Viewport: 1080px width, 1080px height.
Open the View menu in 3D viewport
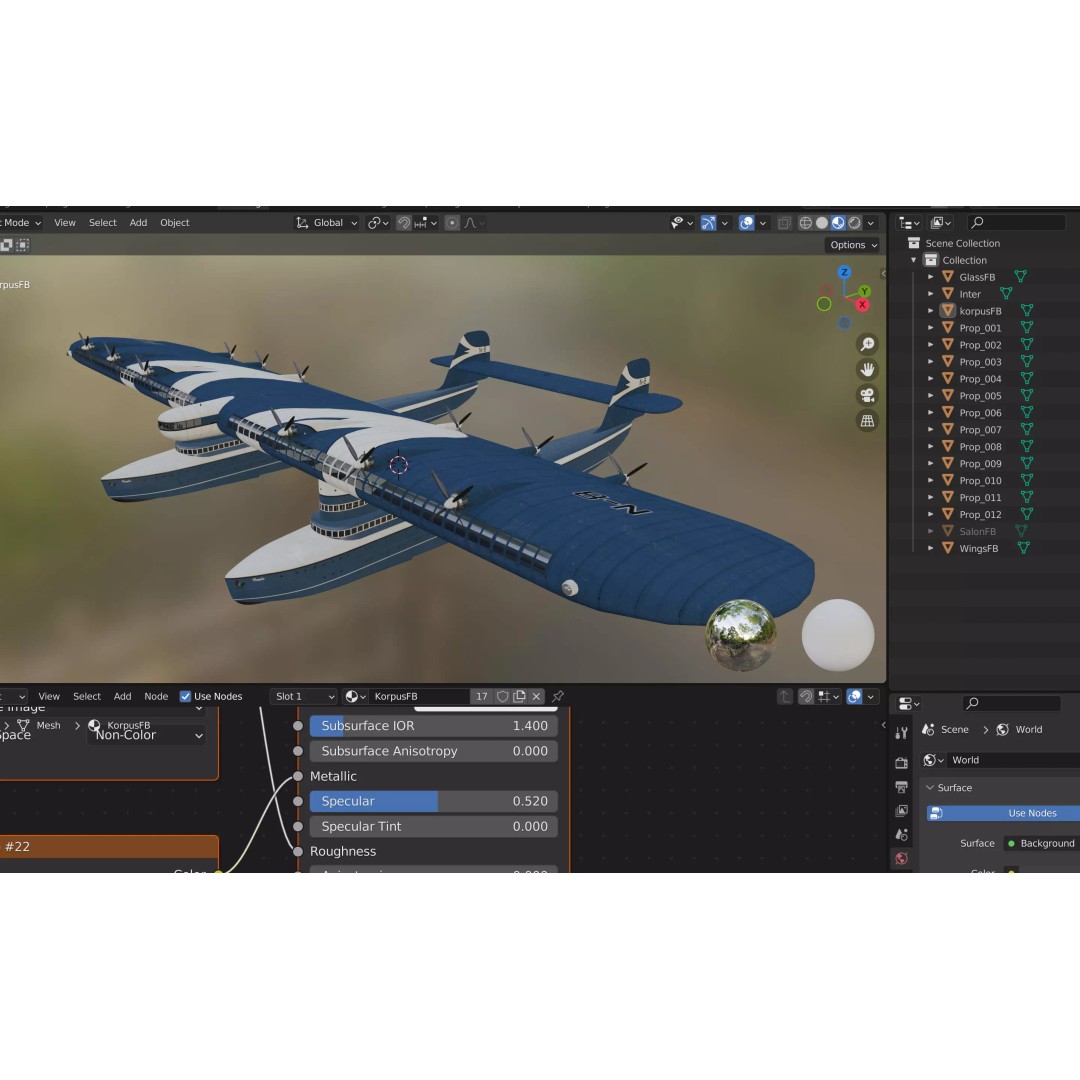click(x=65, y=222)
